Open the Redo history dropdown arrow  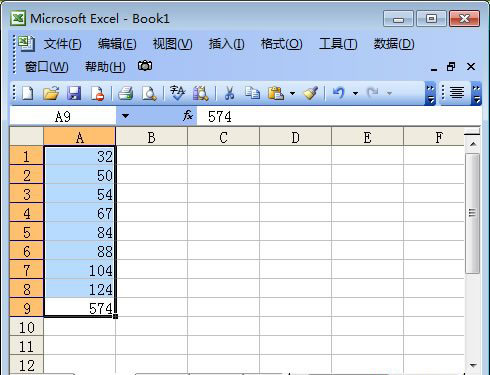[x=389, y=93]
